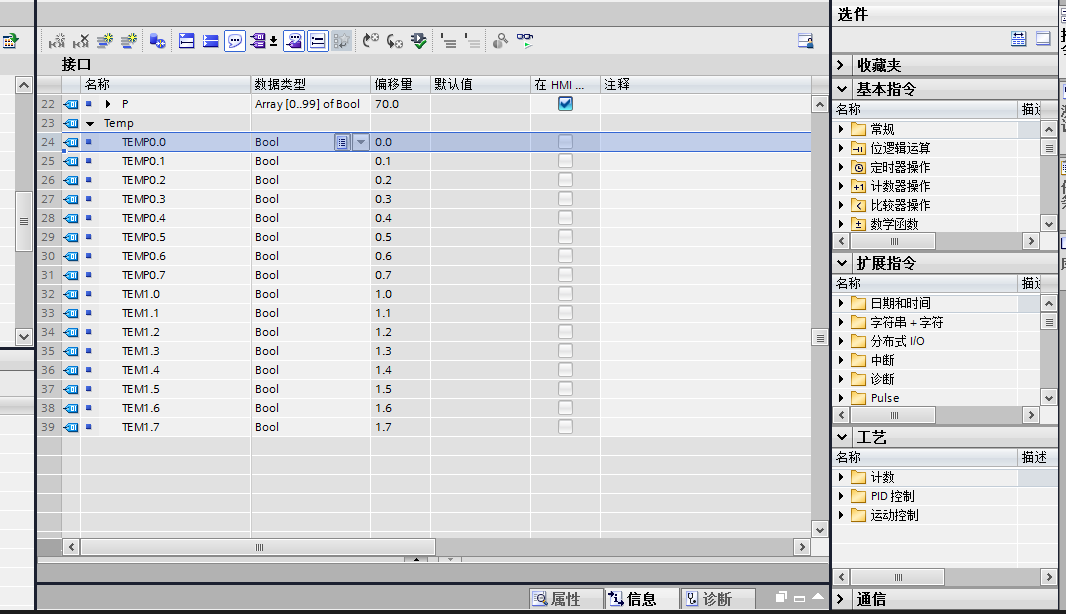Click the insert row toolbar icon
This screenshot has height=614, width=1066.
(x=105, y=41)
